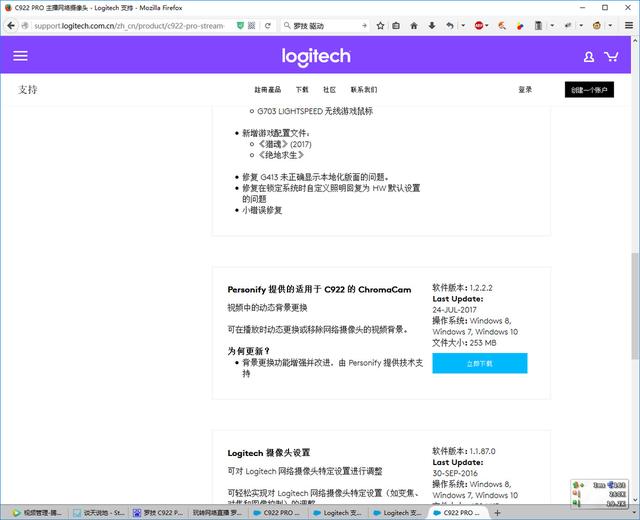Image resolution: width=640 pixels, height=520 pixels.
Task: Click the undo curved arrow toolbar icon
Action: [450, 26]
